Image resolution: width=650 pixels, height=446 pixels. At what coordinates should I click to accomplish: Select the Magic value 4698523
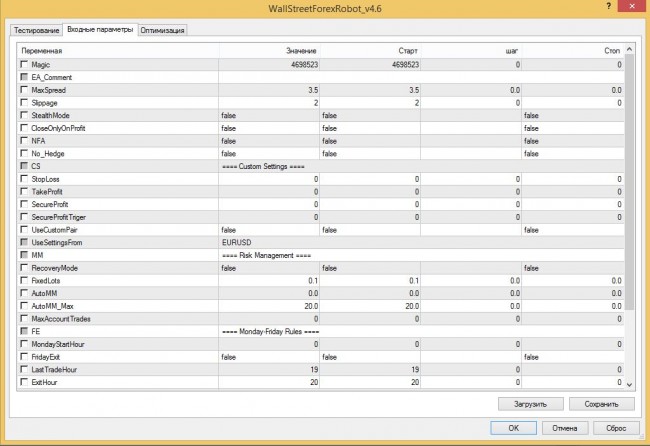click(269, 65)
